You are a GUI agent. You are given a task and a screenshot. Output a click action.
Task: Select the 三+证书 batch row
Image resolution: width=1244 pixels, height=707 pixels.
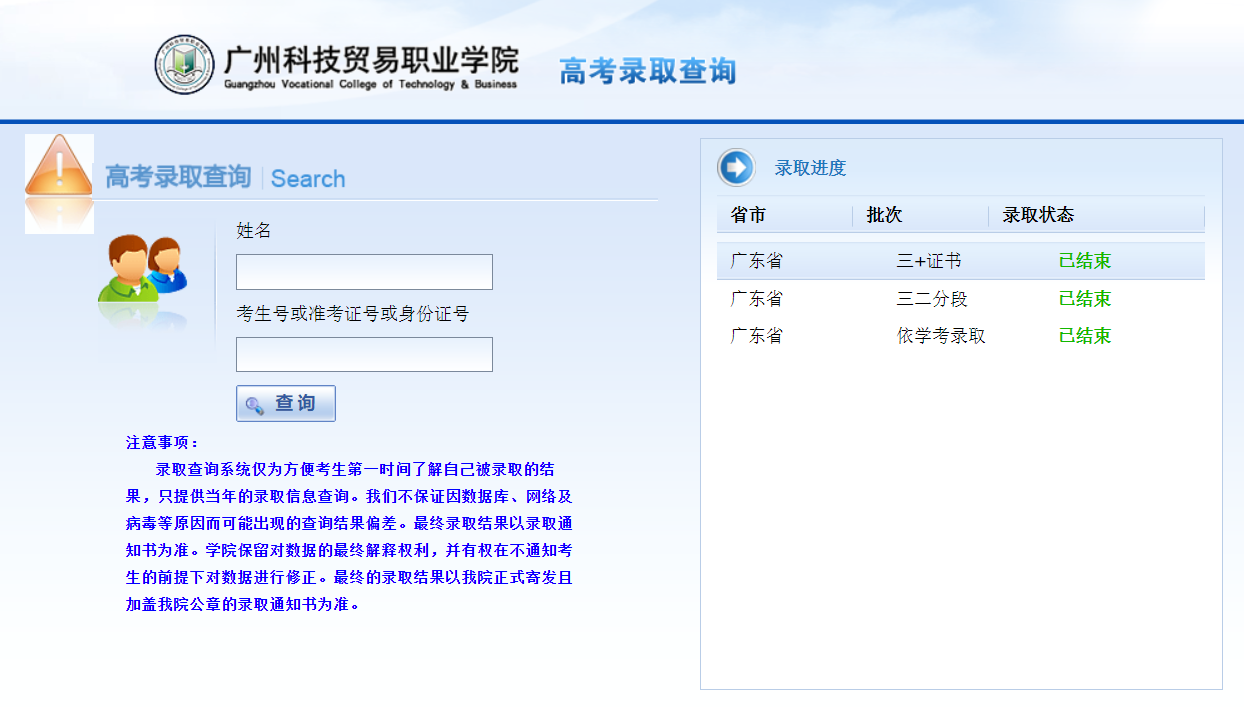928,261
